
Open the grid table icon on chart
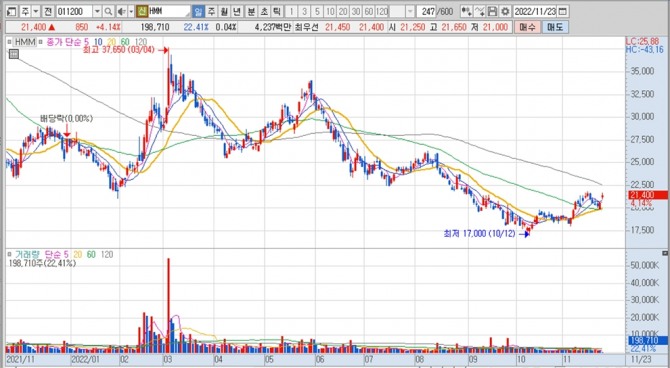pos(14,54)
